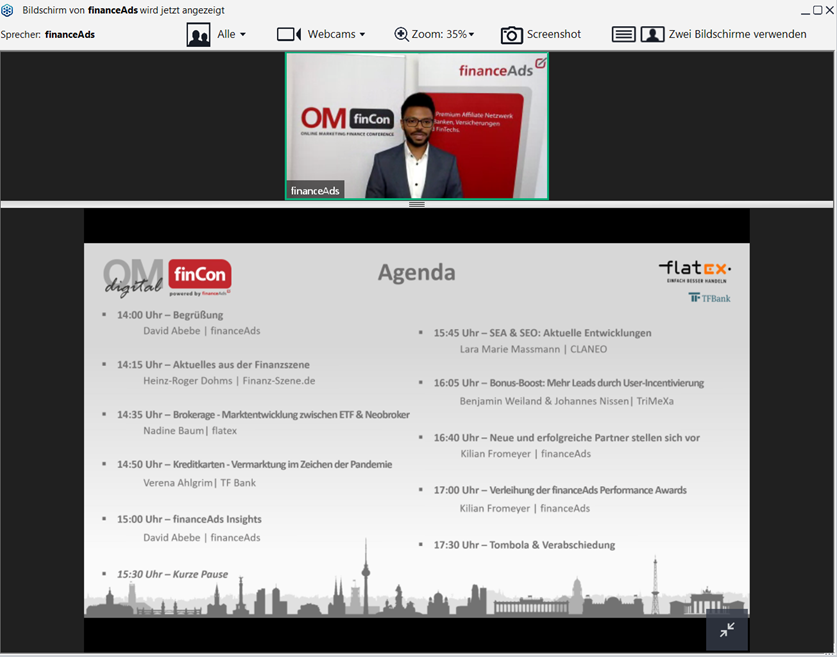Screen dimensions: 837x657
Task: Click '15:45 Uhr – SEA & SEO' agenda line
Action: point(542,333)
